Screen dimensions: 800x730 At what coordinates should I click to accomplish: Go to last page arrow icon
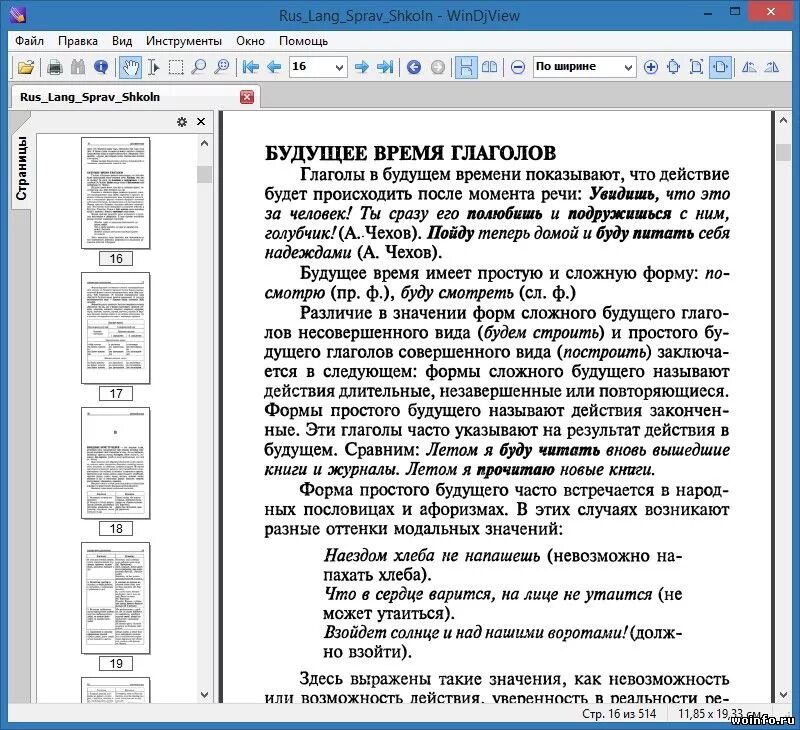385,67
